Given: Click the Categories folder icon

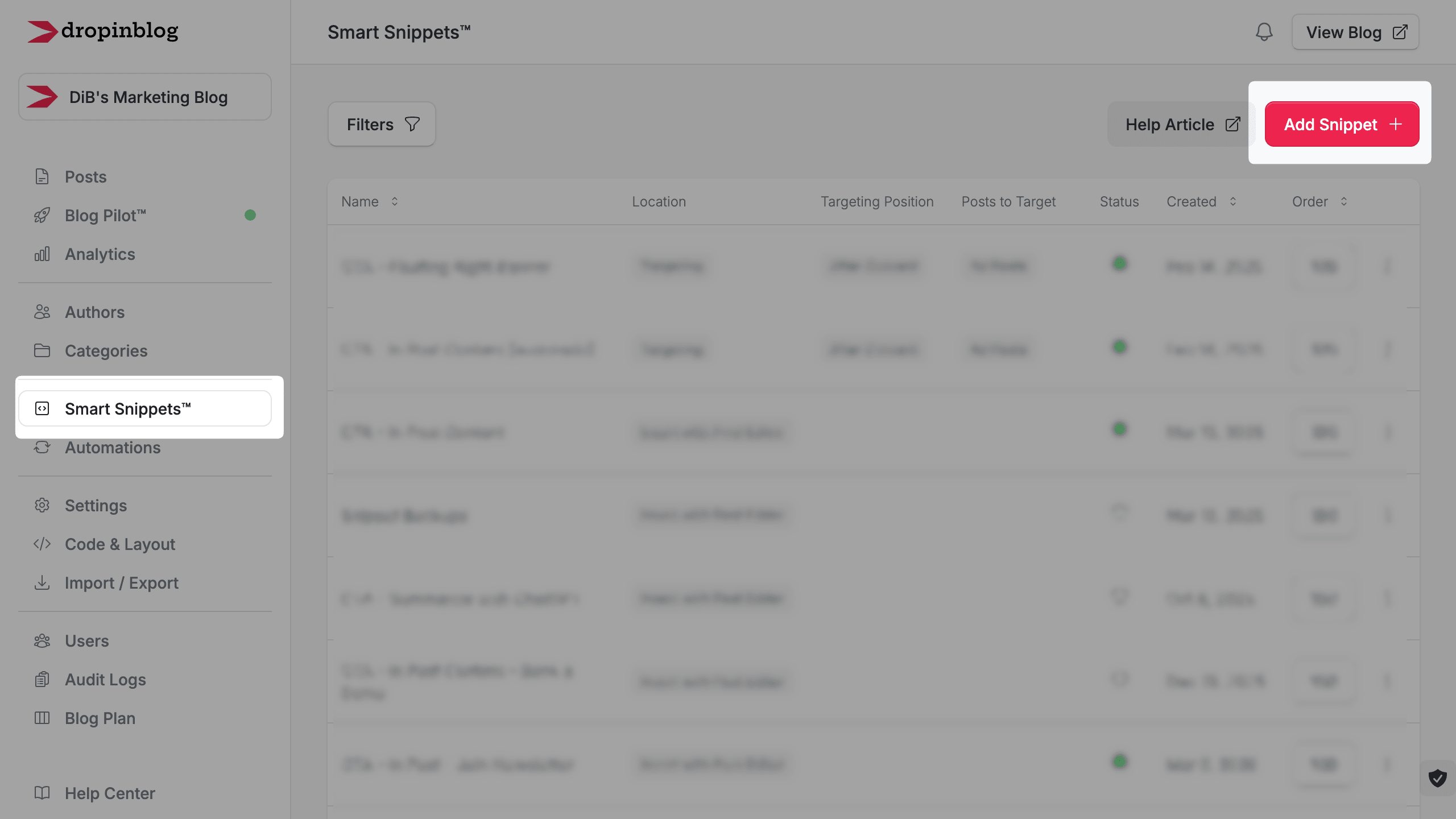Looking at the screenshot, I should coord(42,351).
